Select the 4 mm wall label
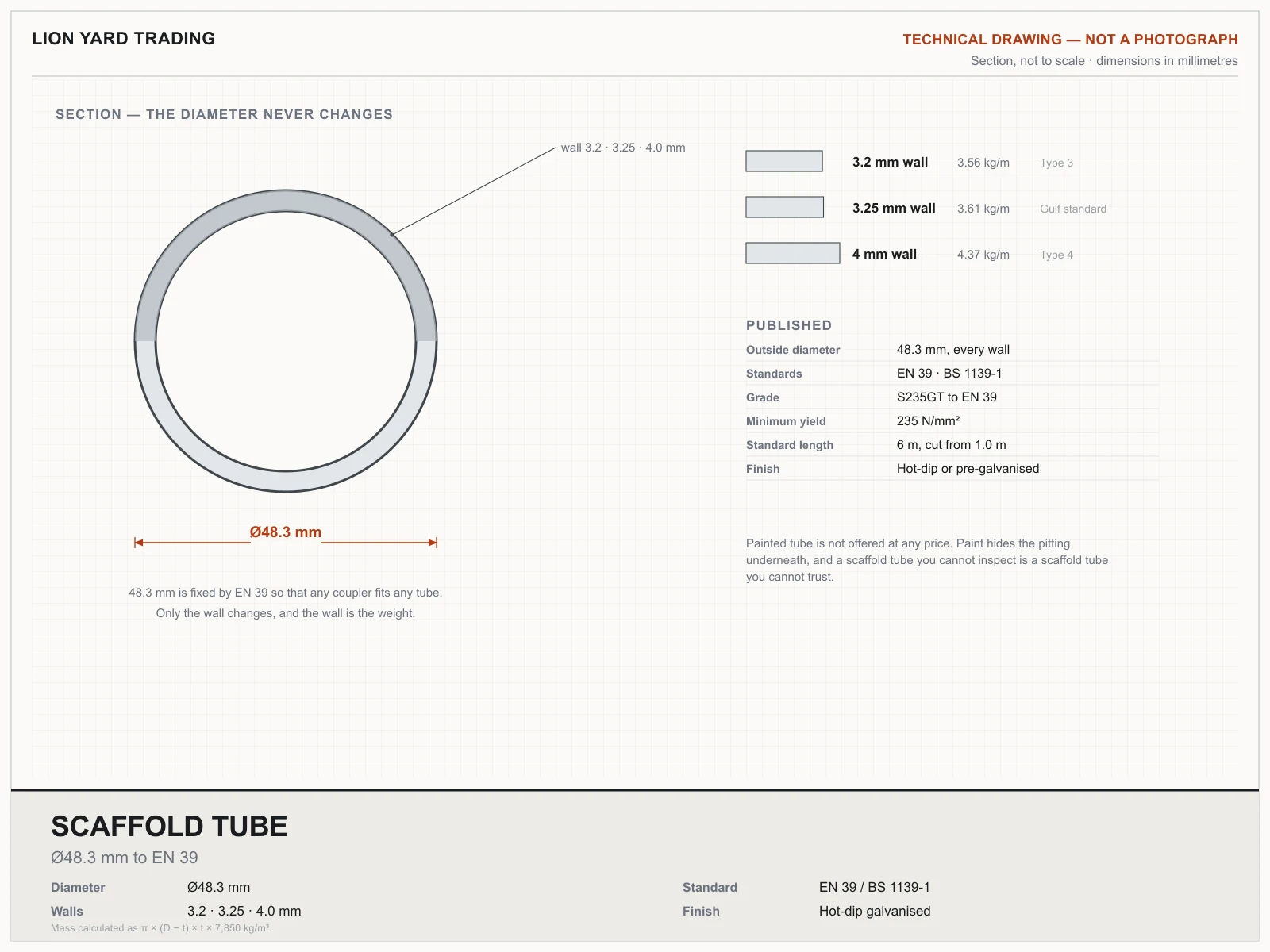 coord(884,254)
